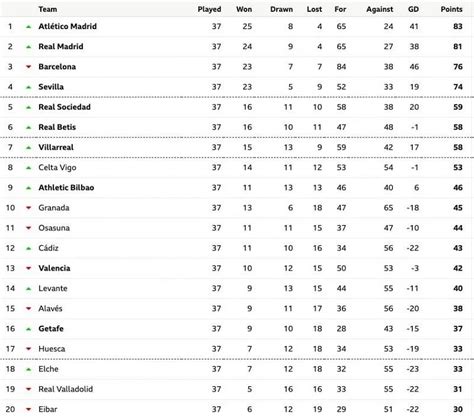Open the Real Sociedad team link

(x=64, y=107)
